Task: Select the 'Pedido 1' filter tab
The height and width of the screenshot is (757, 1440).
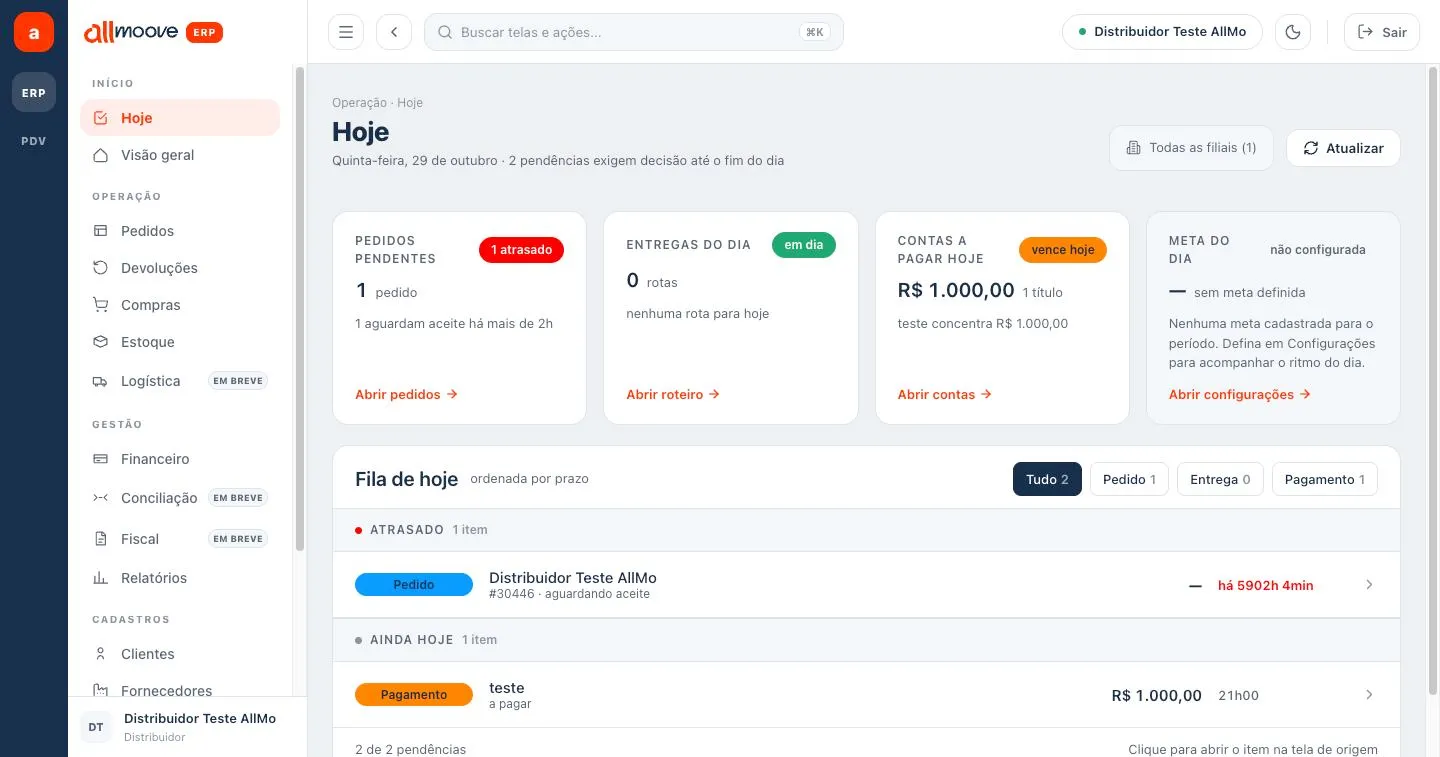Action: pos(1129,479)
